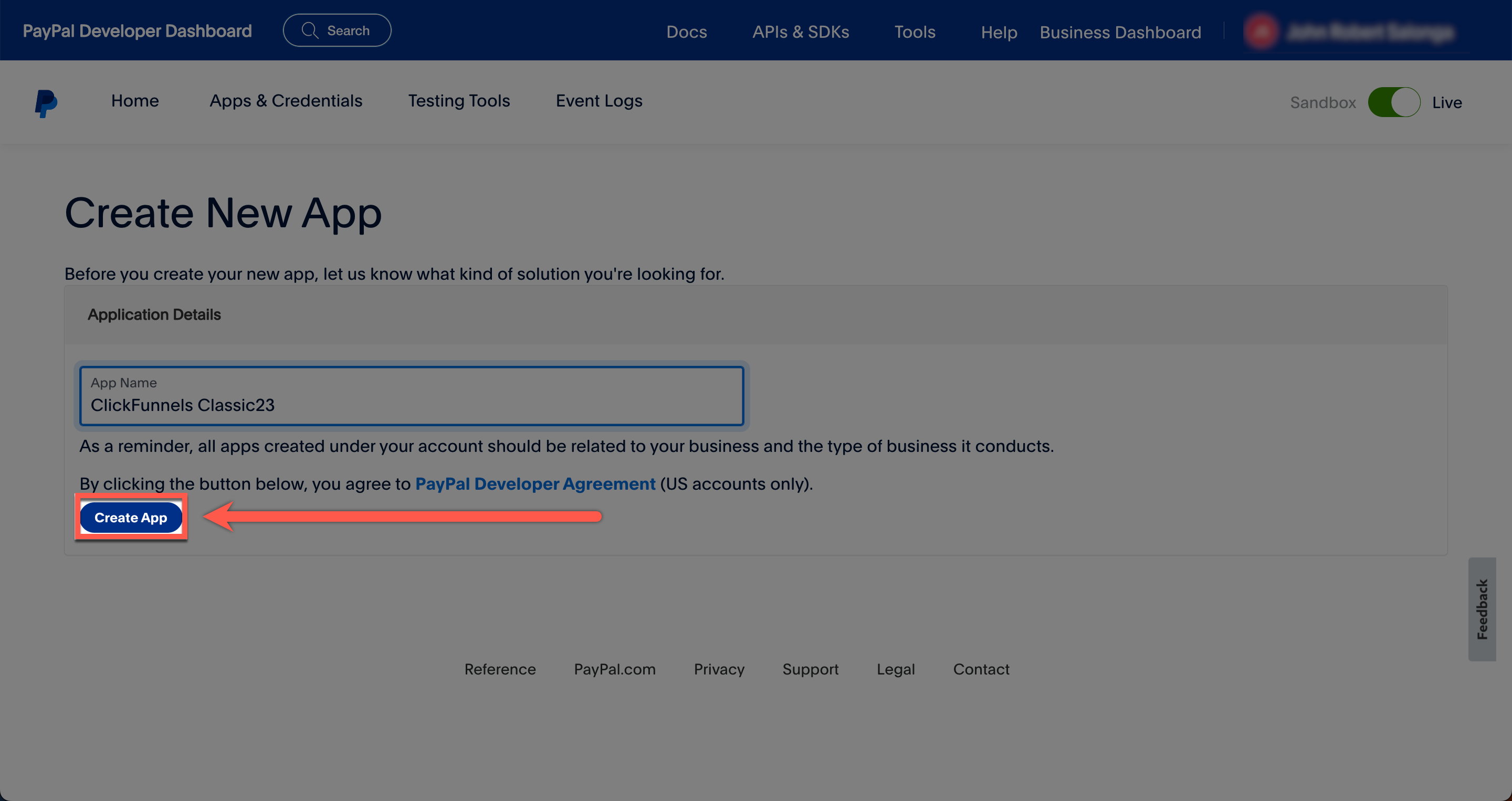1512x801 pixels.
Task: Open the Privacy footer link
Action: 718,669
